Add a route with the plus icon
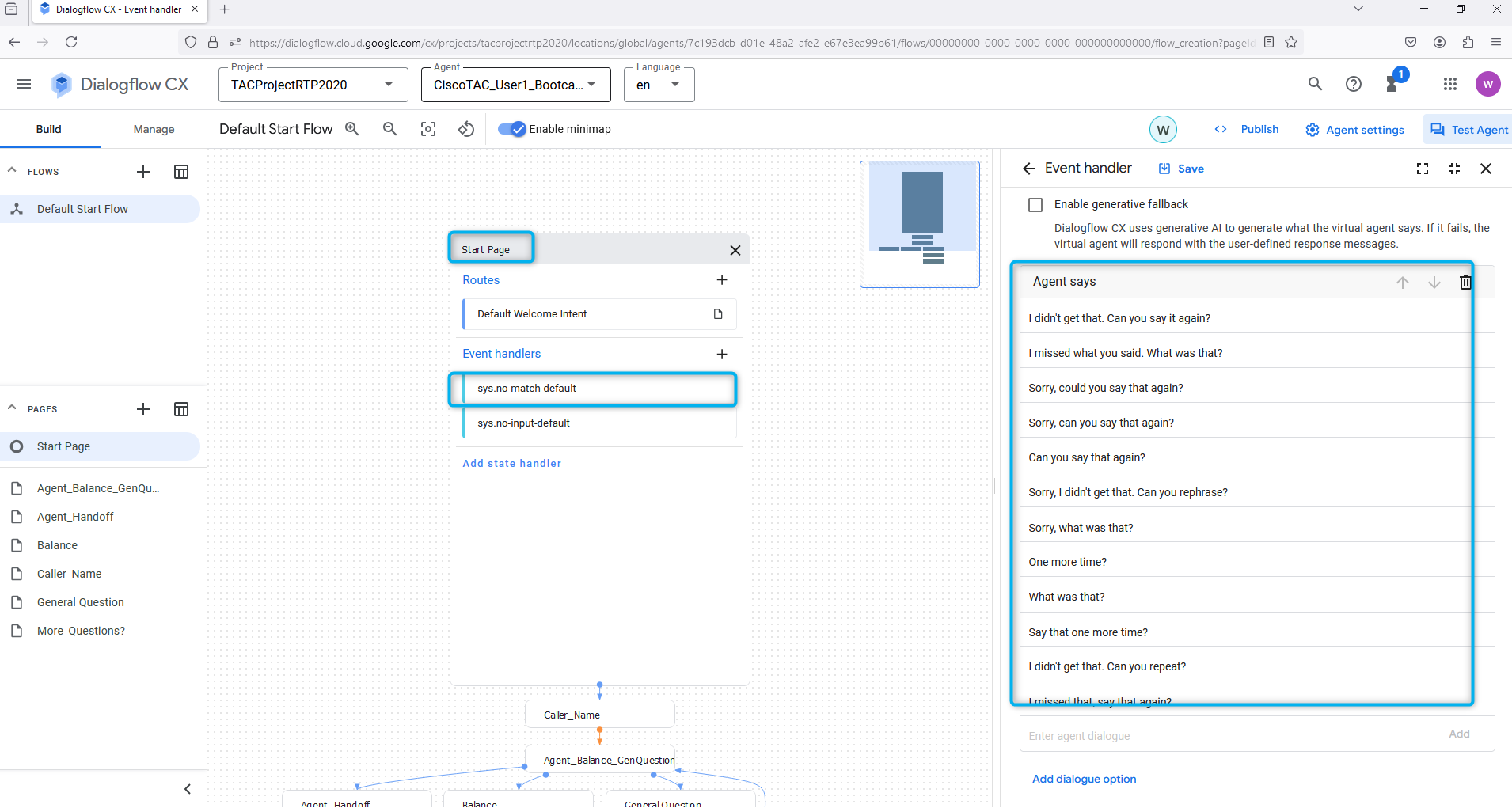 click(722, 280)
